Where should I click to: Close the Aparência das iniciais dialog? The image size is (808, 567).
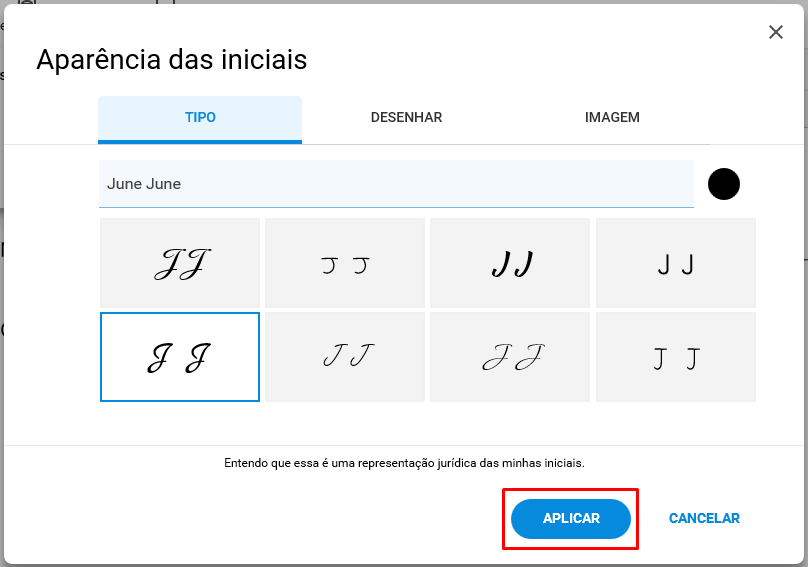[776, 32]
